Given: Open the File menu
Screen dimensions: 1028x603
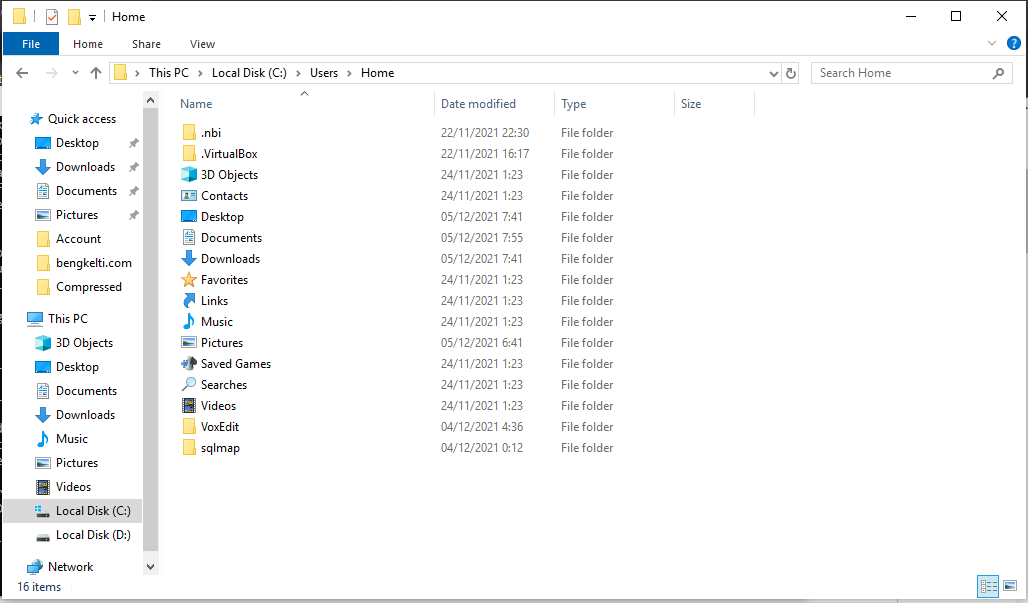Looking at the screenshot, I should tap(31, 44).
